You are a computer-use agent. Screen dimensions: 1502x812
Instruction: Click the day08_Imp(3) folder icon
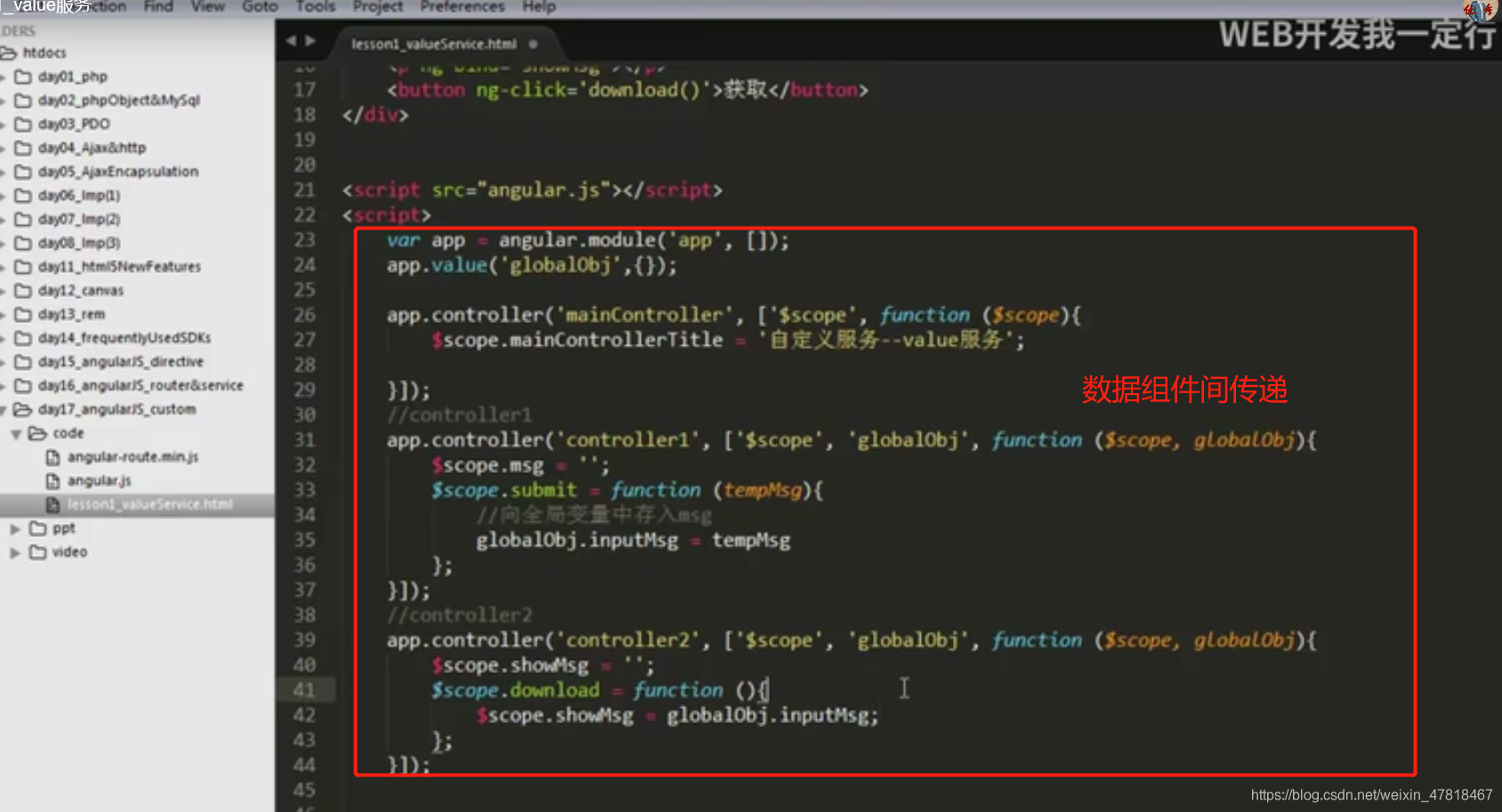(x=24, y=243)
